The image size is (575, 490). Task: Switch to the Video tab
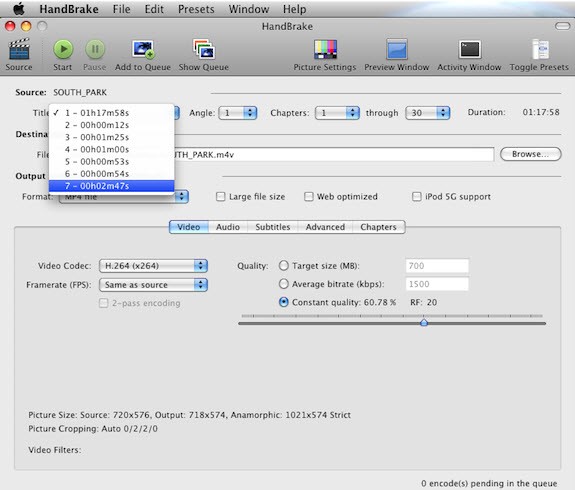(x=189, y=227)
